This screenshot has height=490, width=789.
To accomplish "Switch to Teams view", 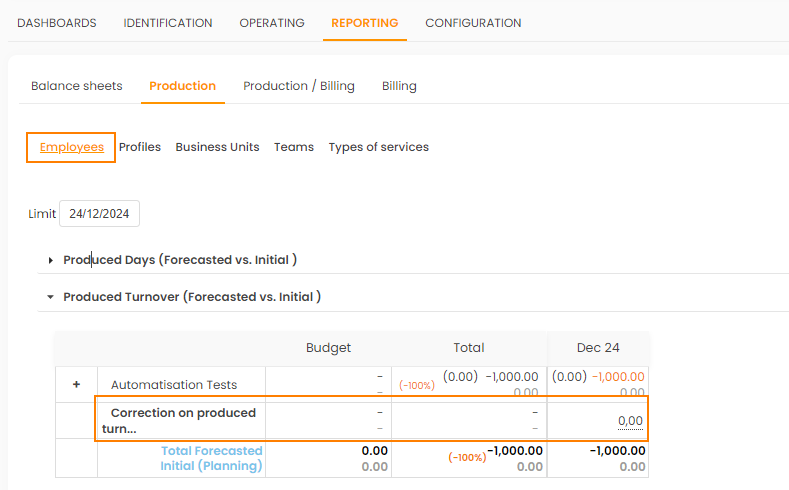I will (294, 147).
